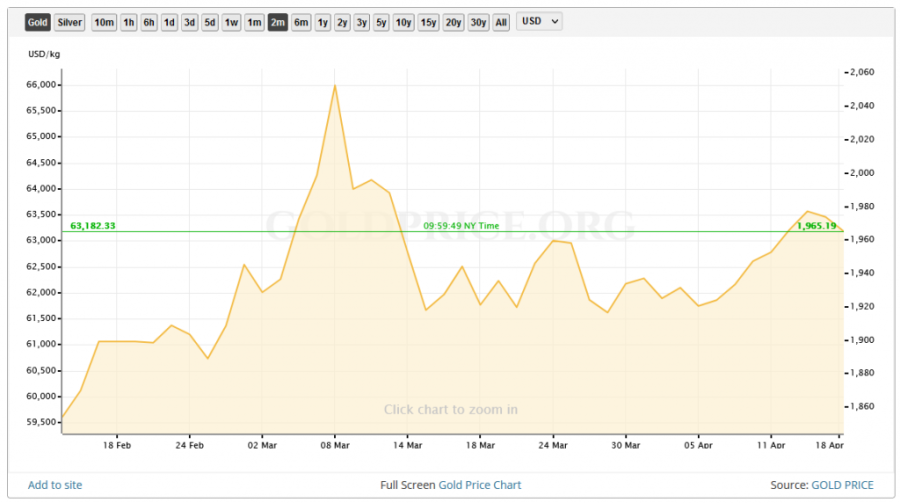Click the chart peak at 08 Mar
Image resolution: width=900 pixels, height=503 pixels.
pyautogui.click(x=334, y=86)
